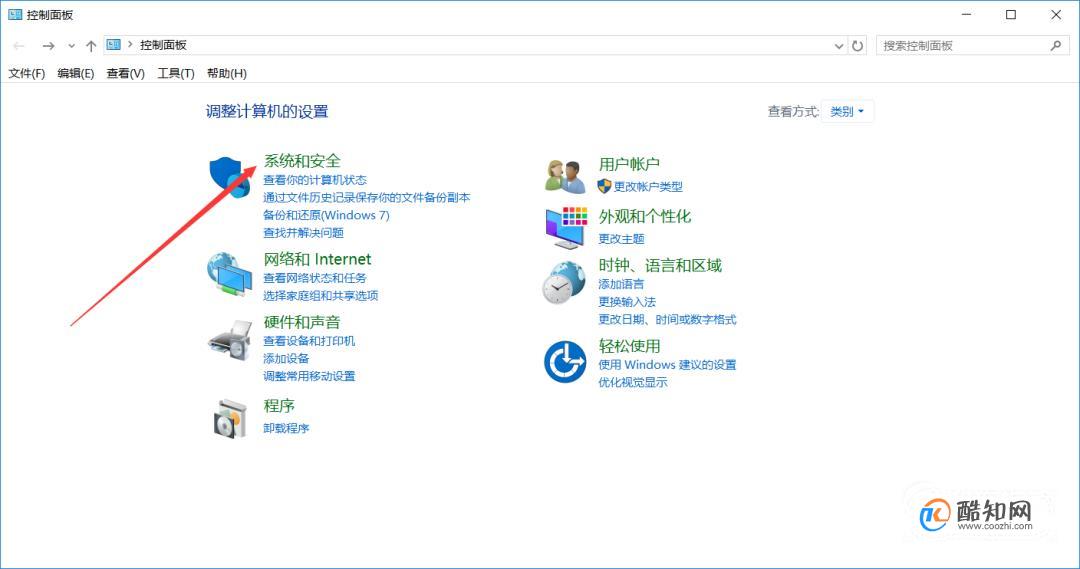Open the 系统和安全 shield icon
Viewport: 1080px width, 569px height.
pyautogui.click(x=230, y=176)
